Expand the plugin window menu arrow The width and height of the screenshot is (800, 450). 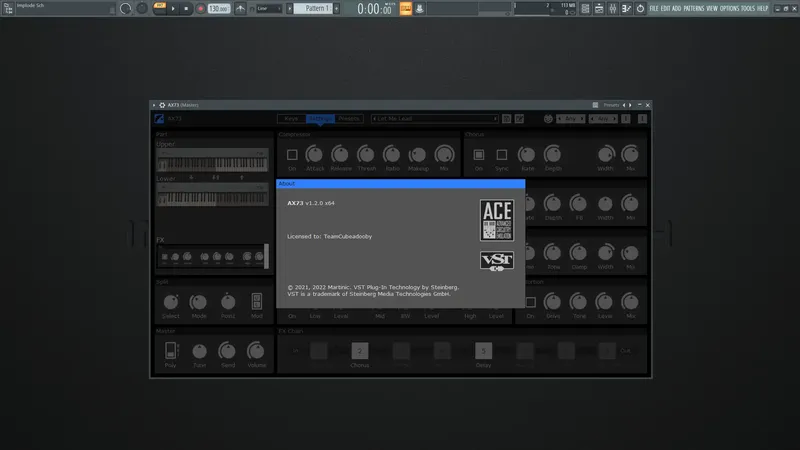tap(154, 105)
